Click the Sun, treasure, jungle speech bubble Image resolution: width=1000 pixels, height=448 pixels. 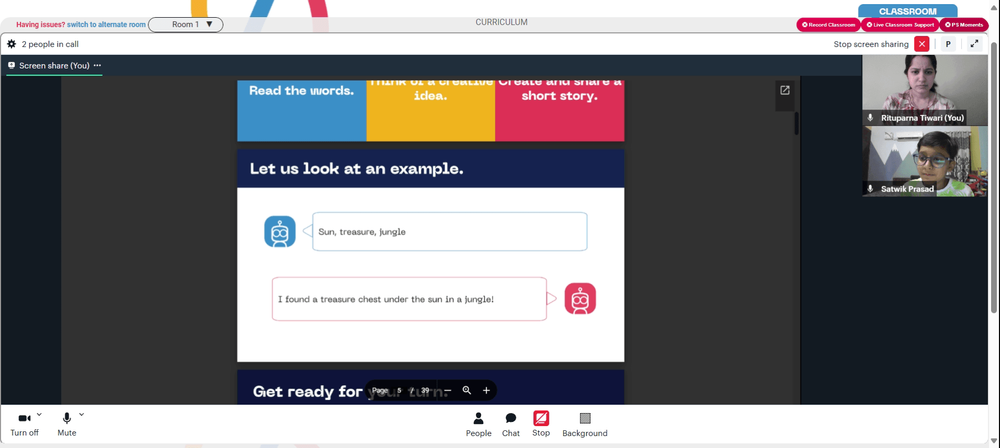tap(450, 232)
